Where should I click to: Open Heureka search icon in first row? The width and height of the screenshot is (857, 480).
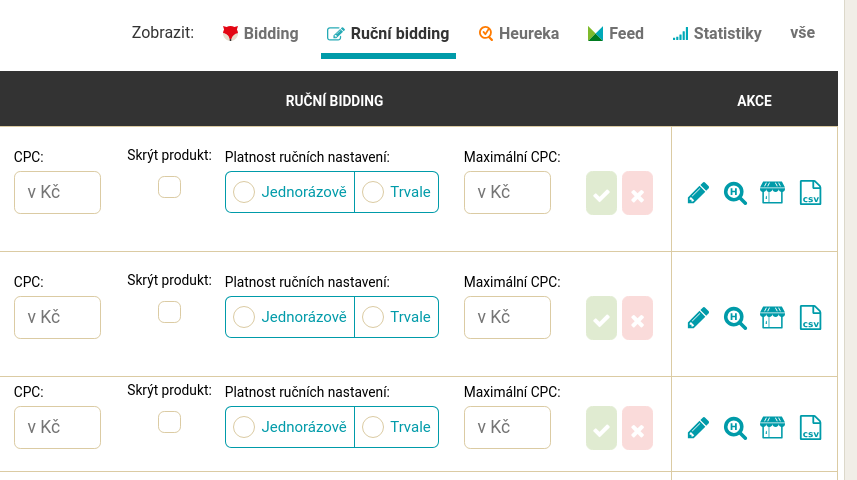(735, 193)
